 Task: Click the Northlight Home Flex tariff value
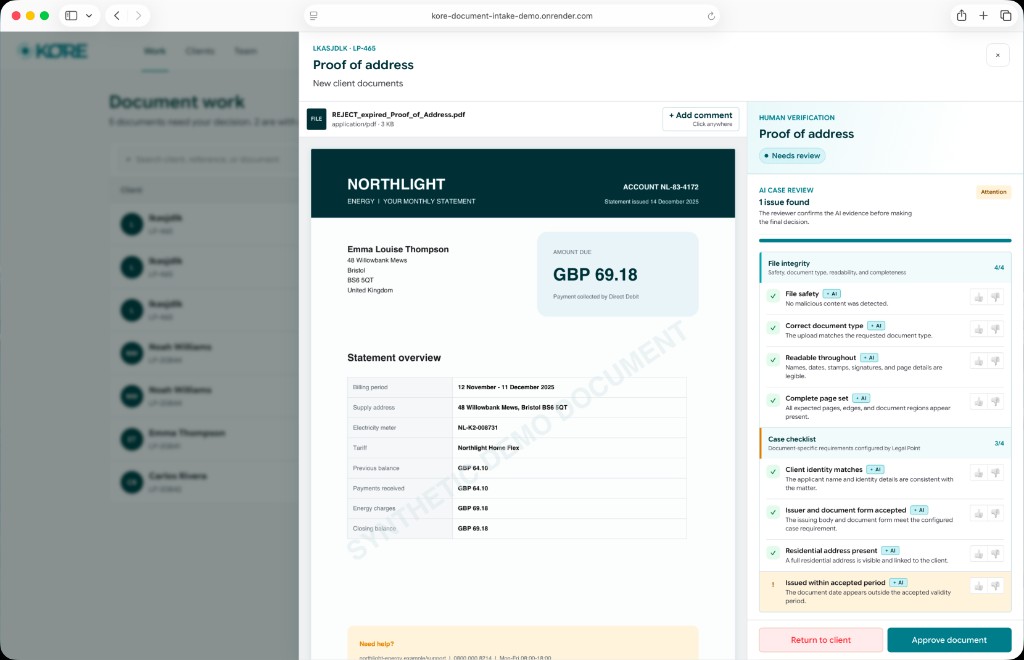pyautogui.click(x=488, y=448)
